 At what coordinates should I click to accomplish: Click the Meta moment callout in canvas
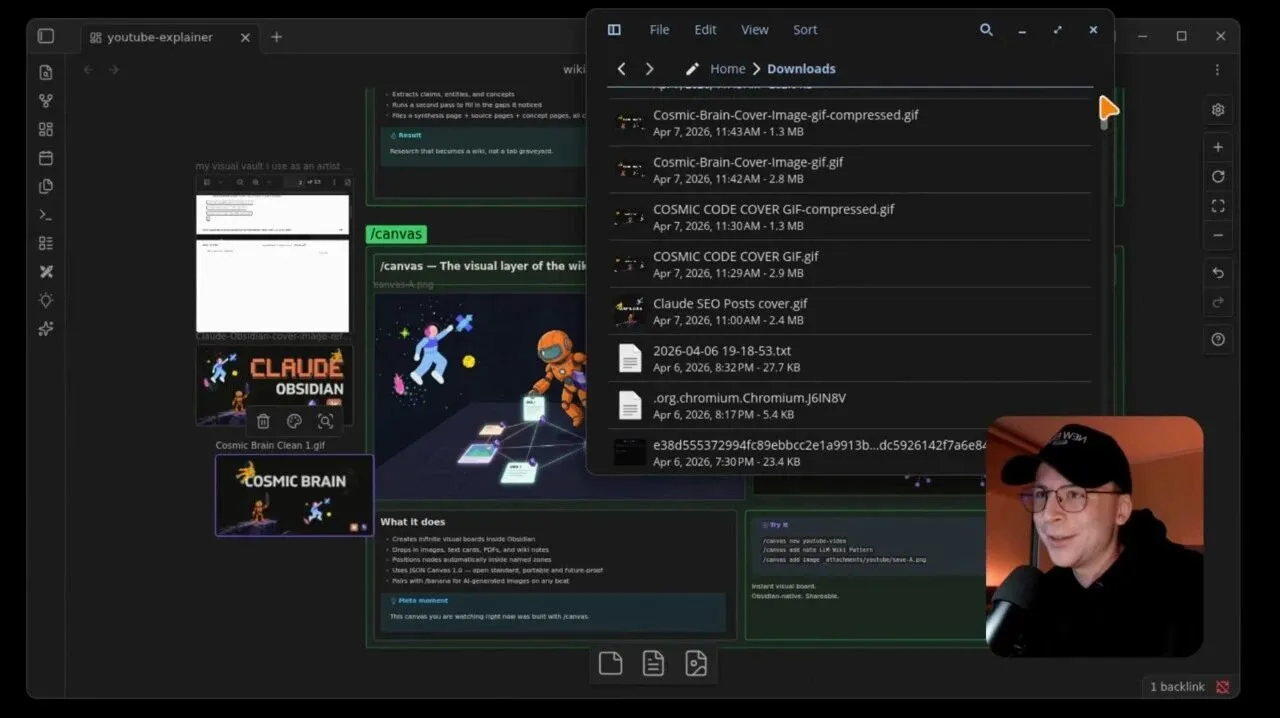[x=553, y=611]
